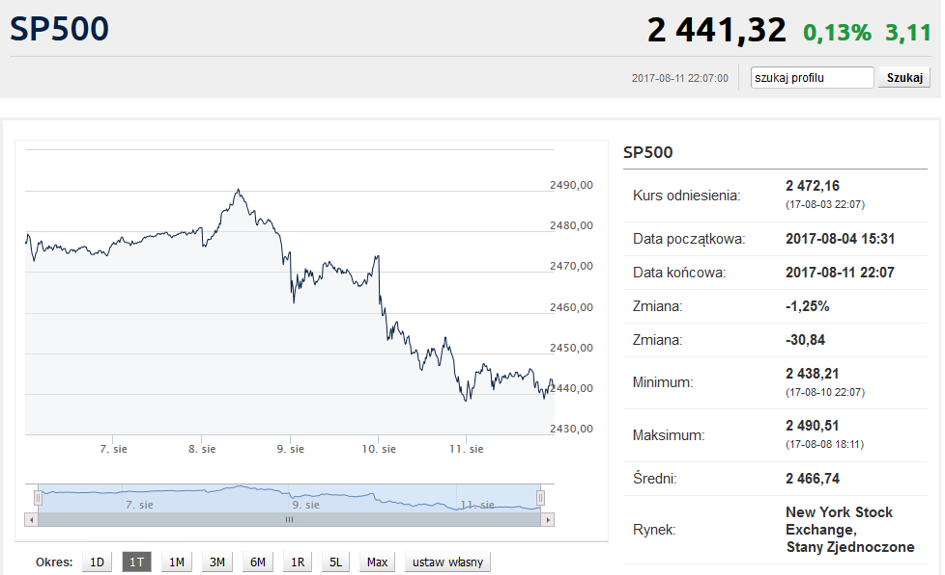Click the chart peak near 2490 on 8 sie
Viewport: 945px width, 575px height.
tap(238, 190)
